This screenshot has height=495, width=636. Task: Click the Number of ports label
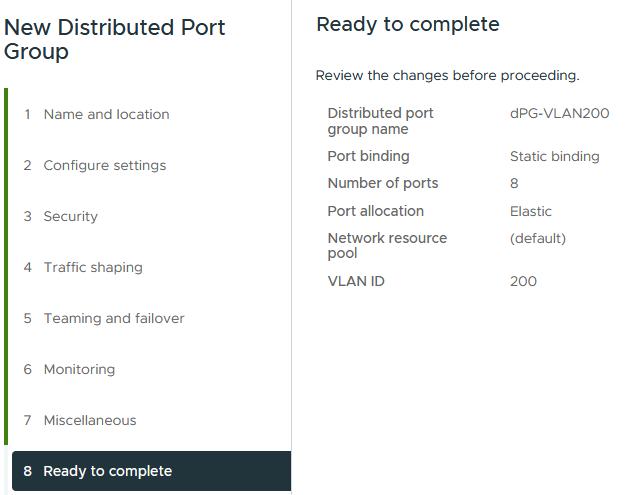coord(382,183)
